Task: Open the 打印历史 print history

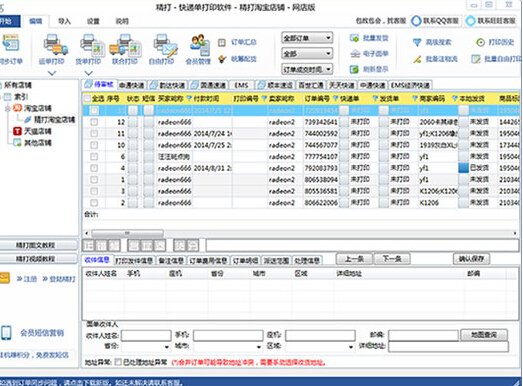Action: coord(495,42)
